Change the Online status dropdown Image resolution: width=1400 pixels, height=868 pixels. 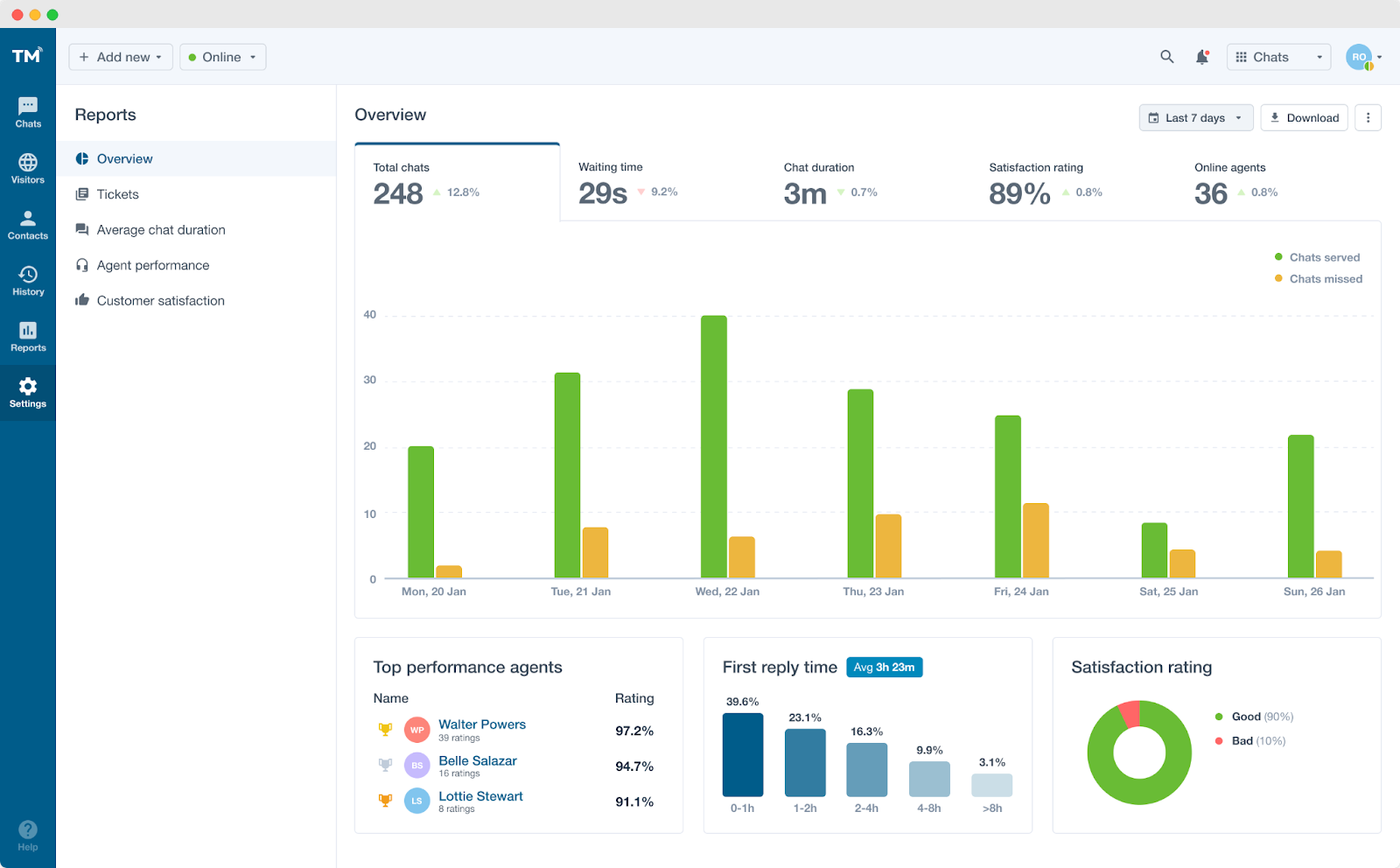[223, 57]
